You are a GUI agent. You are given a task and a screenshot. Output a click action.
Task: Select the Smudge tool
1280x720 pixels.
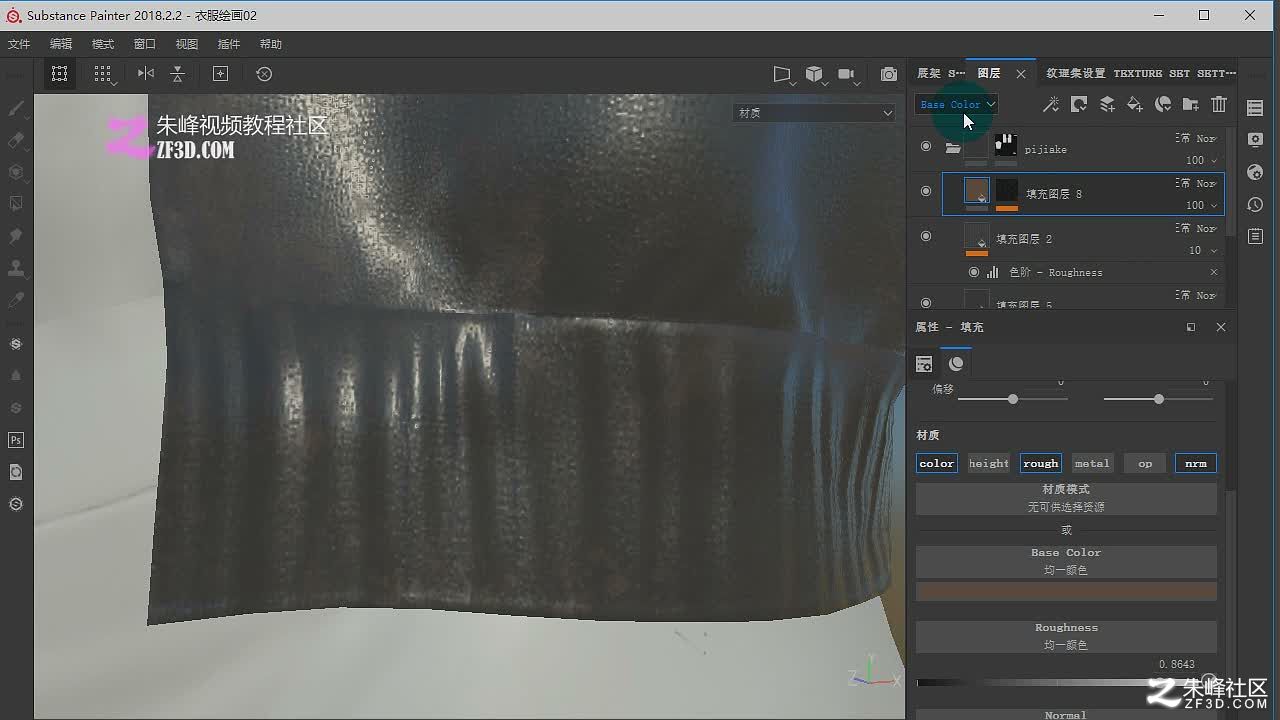[16, 236]
